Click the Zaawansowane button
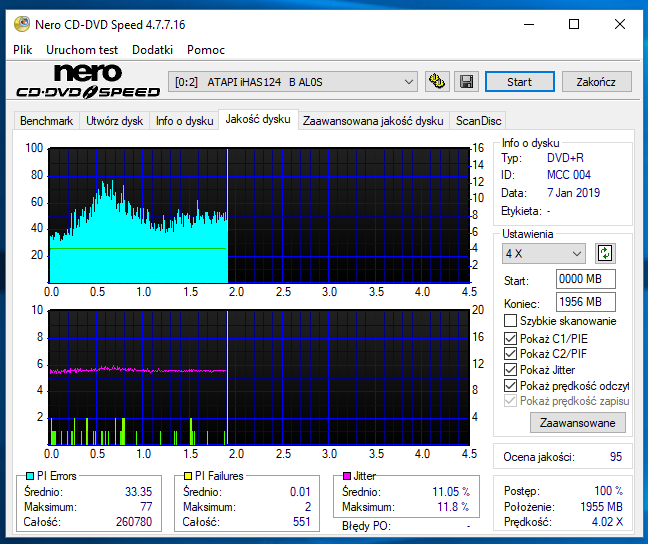 click(x=577, y=423)
